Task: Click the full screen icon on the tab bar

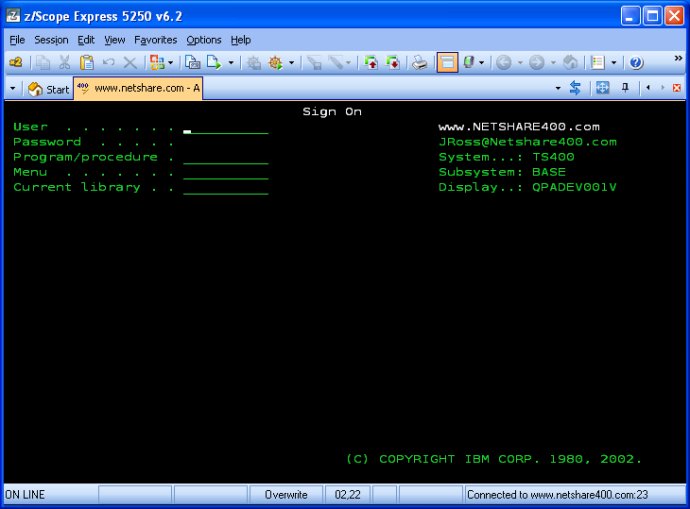Action: pyautogui.click(x=602, y=88)
